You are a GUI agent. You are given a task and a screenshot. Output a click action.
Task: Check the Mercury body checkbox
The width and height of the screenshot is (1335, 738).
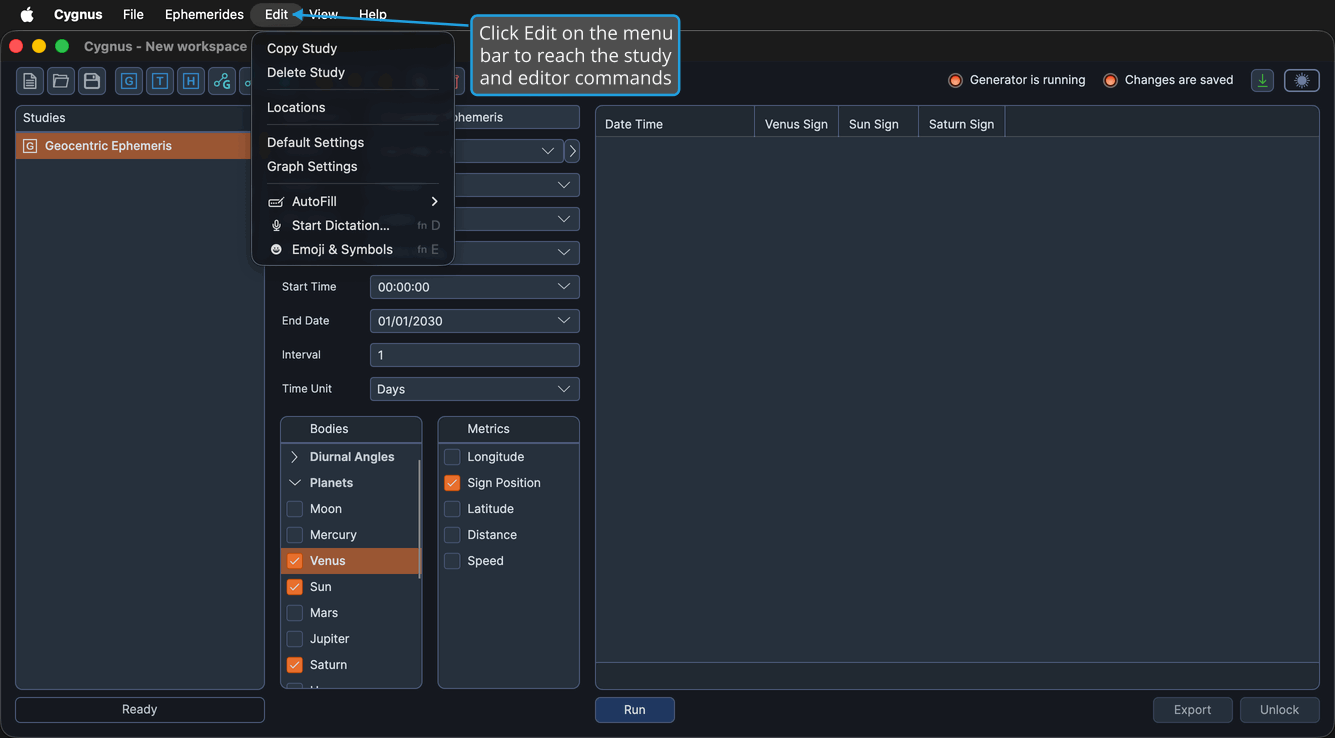click(x=295, y=535)
